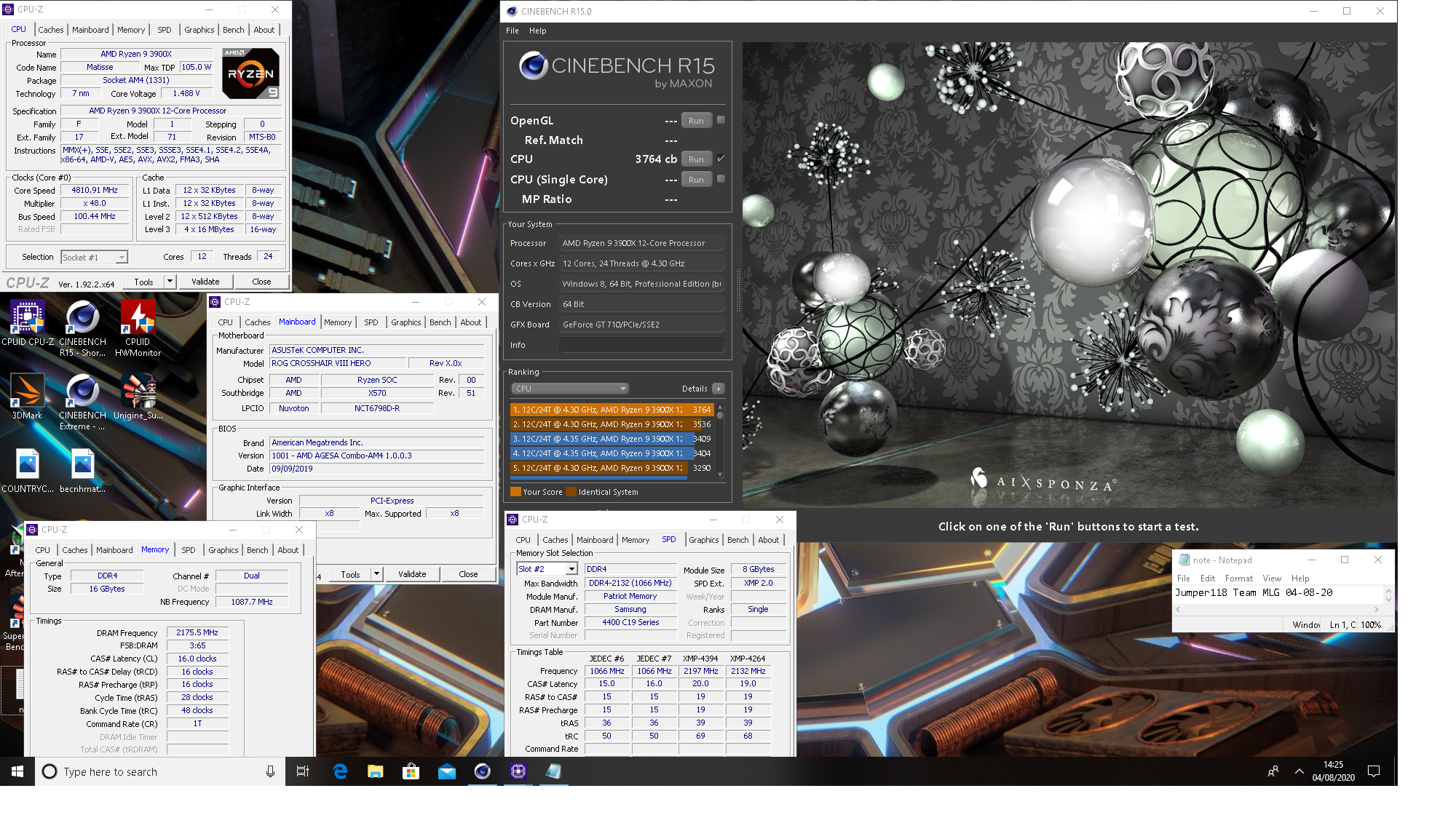Click the Windows Start button
Screen dimensions: 1456x815
tap(17, 771)
